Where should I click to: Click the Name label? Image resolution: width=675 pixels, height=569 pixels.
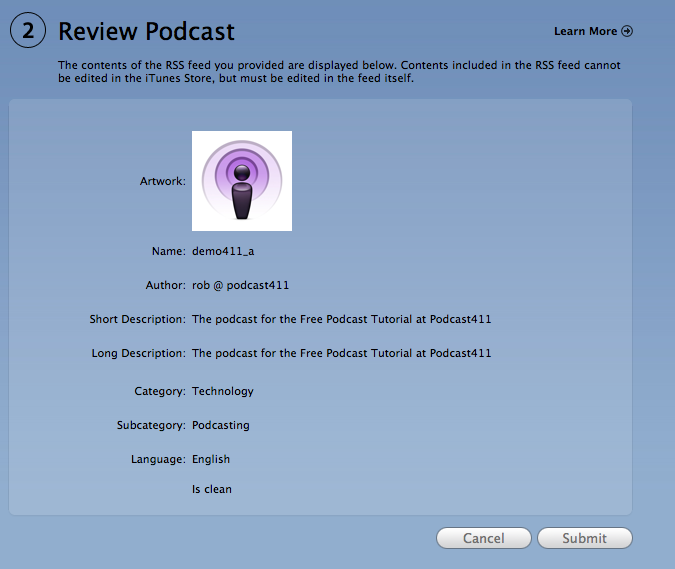[169, 251]
